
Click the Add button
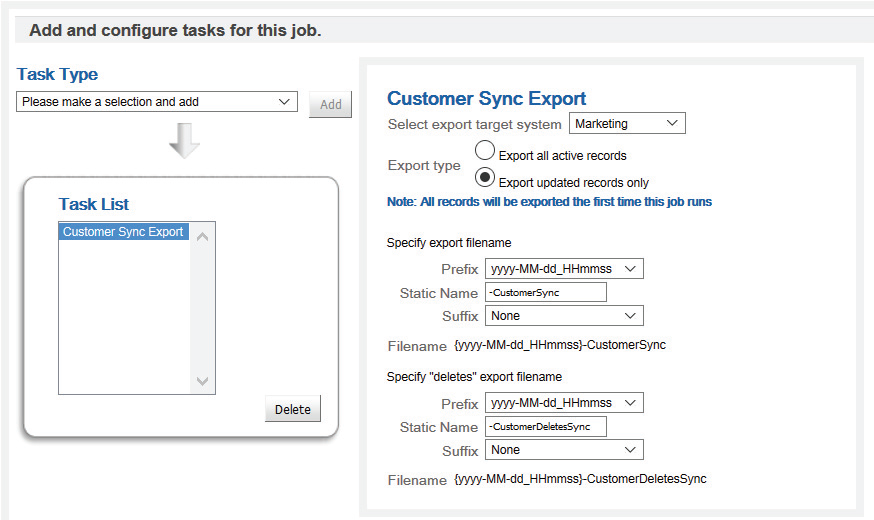[331, 104]
